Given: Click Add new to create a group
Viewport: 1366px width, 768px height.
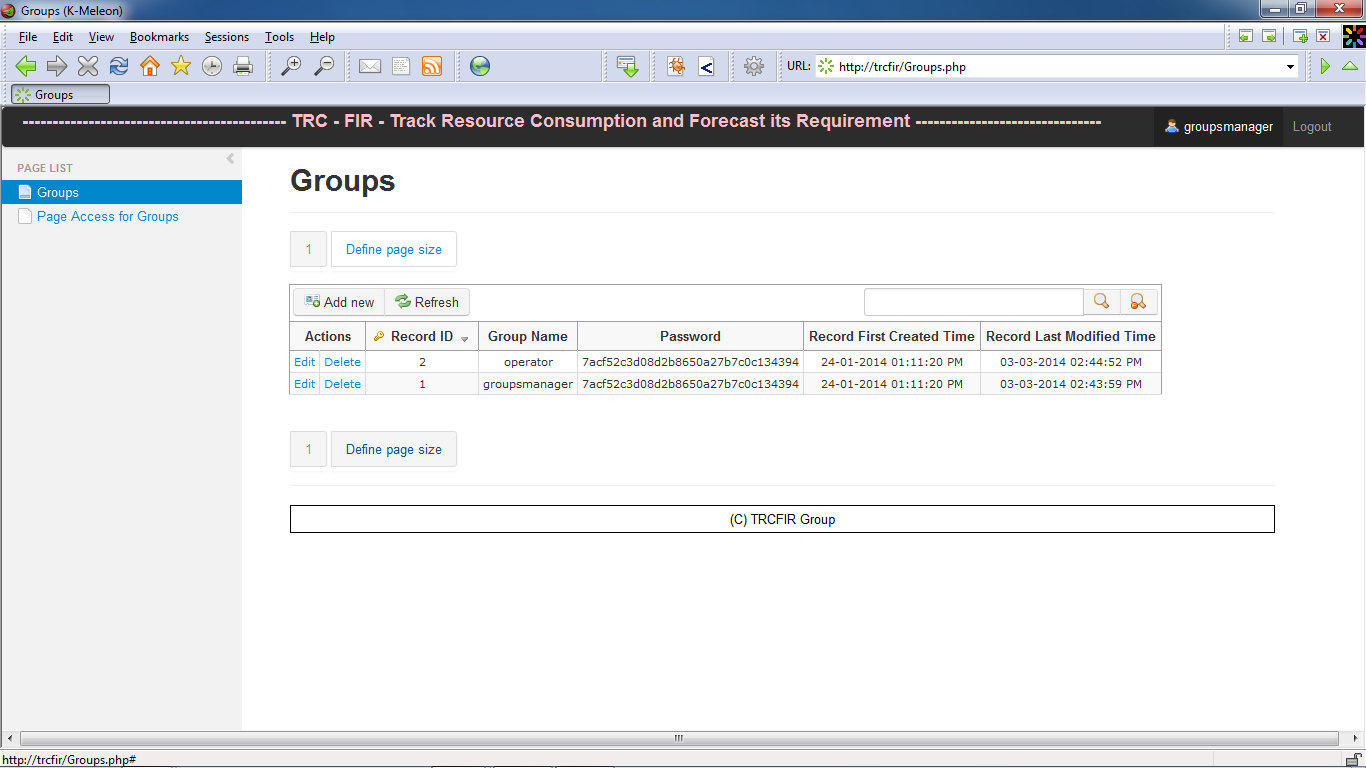Looking at the screenshot, I should [337, 301].
